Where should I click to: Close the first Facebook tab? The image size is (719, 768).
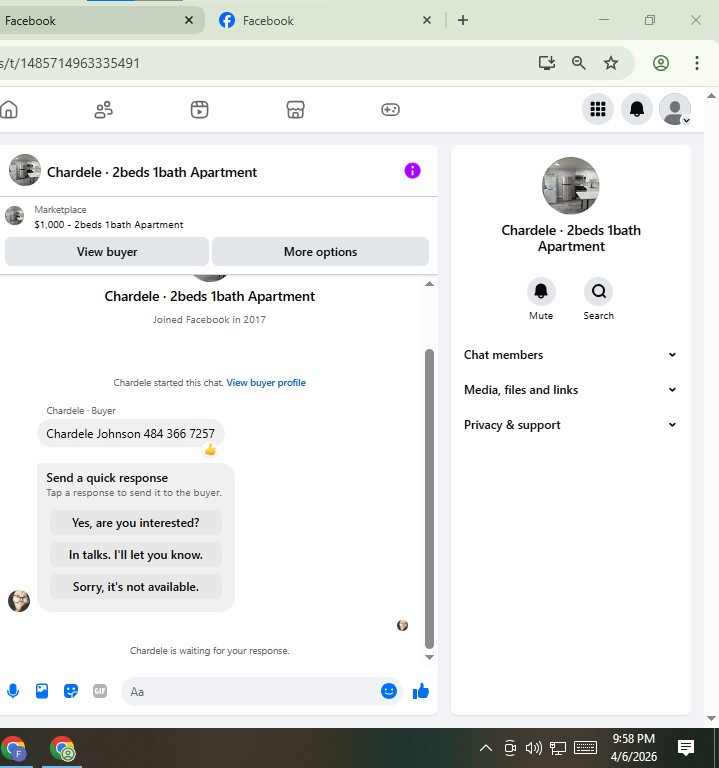click(x=189, y=20)
